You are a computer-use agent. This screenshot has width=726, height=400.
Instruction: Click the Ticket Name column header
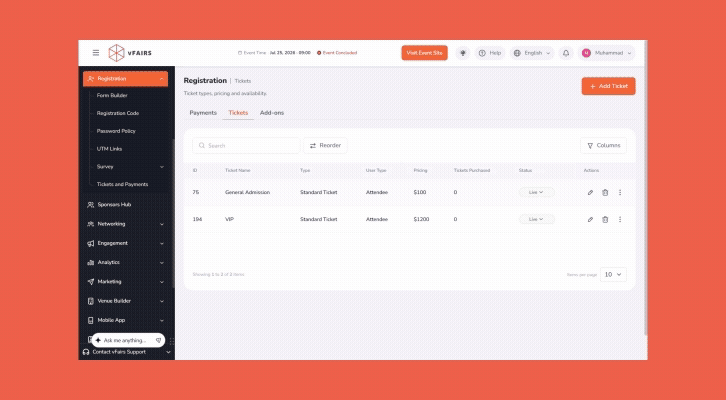click(238, 170)
